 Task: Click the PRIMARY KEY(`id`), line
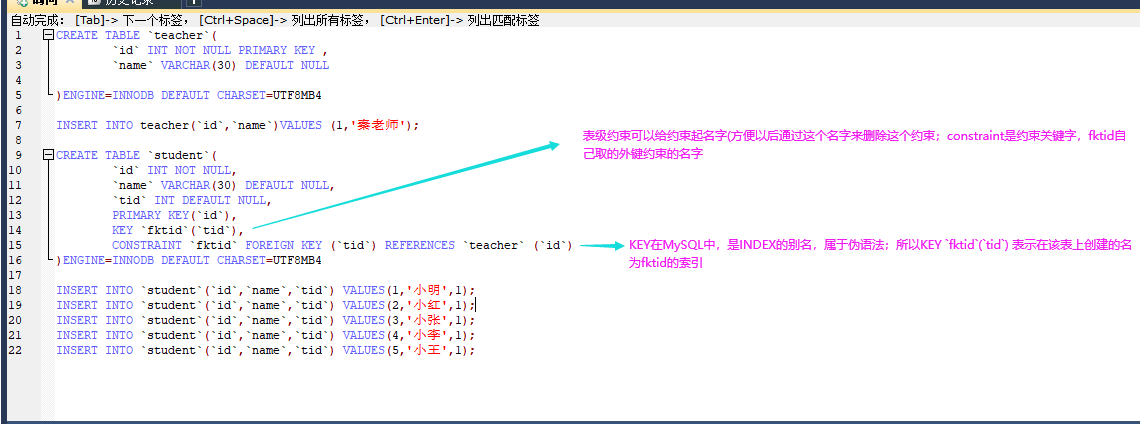tap(174, 215)
